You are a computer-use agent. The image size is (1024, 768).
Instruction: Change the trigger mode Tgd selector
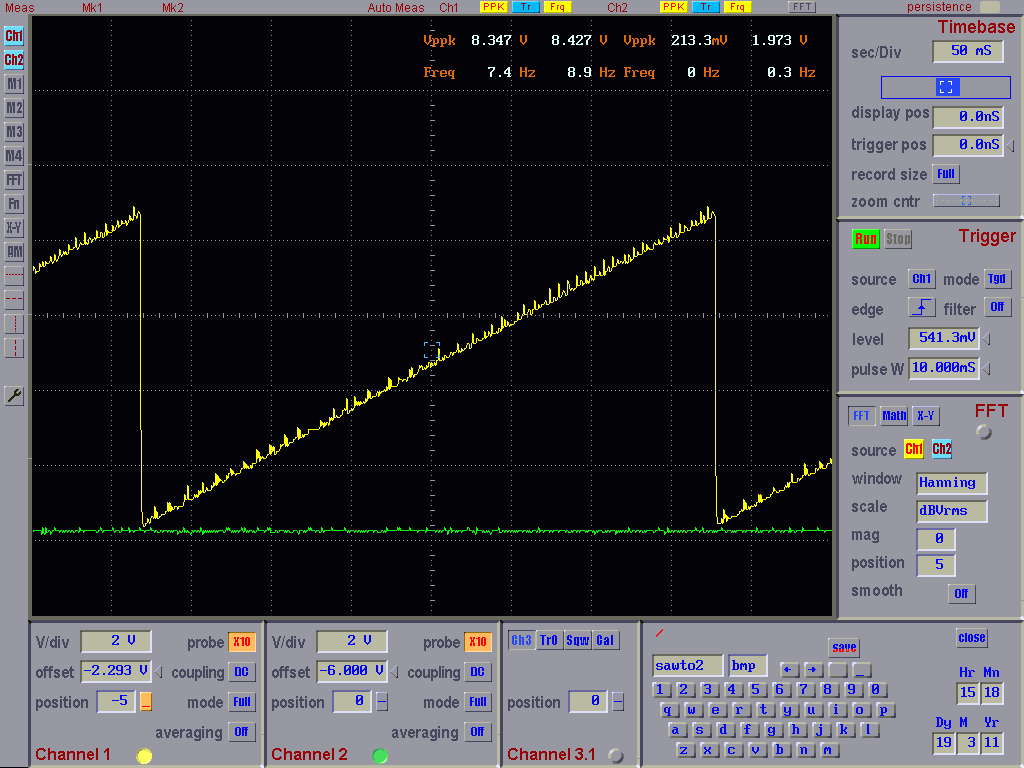coord(997,279)
